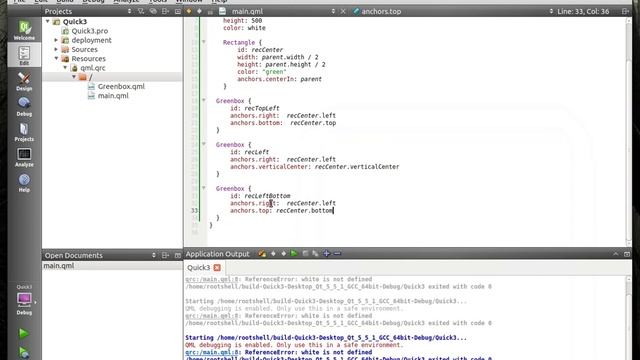The height and width of the screenshot is (360, 640).
Task: Click the "id: recTopLeft" code line
Action: [x=255, y=108]
